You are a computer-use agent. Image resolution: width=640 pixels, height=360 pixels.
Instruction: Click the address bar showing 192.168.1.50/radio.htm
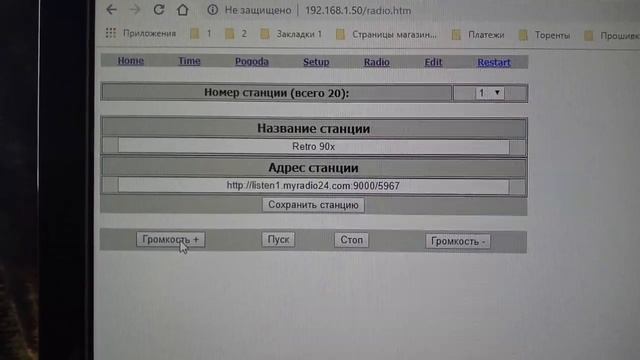point(358,11)
